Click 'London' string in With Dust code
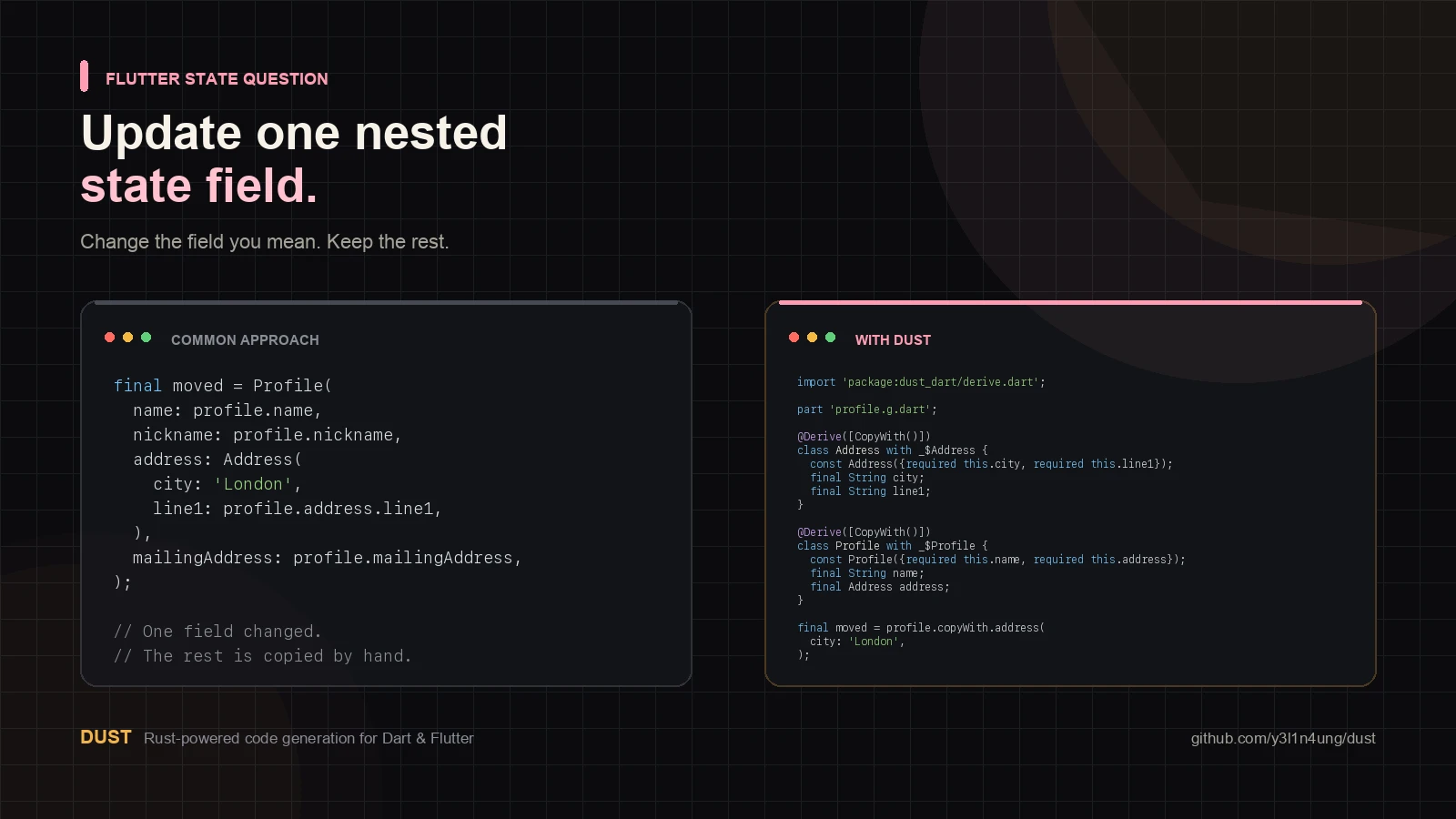Image resolution: width=1456 pixels, height=819 pixels. coord(874,642)
